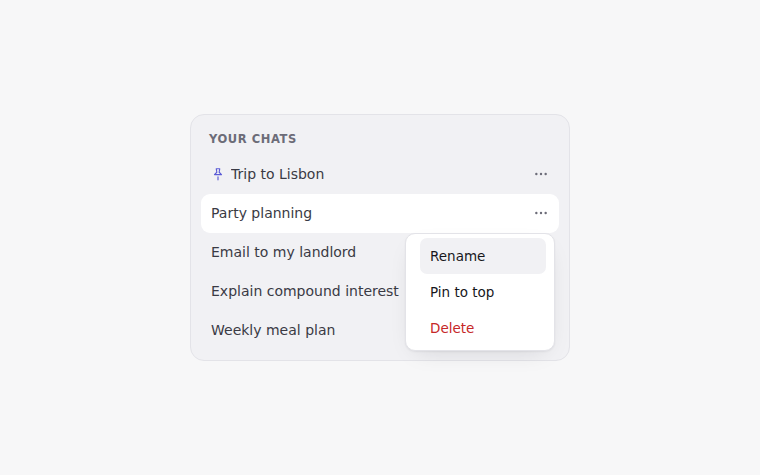Pin Party planning to the top
The image size is (760, 475).
[483, 292]
